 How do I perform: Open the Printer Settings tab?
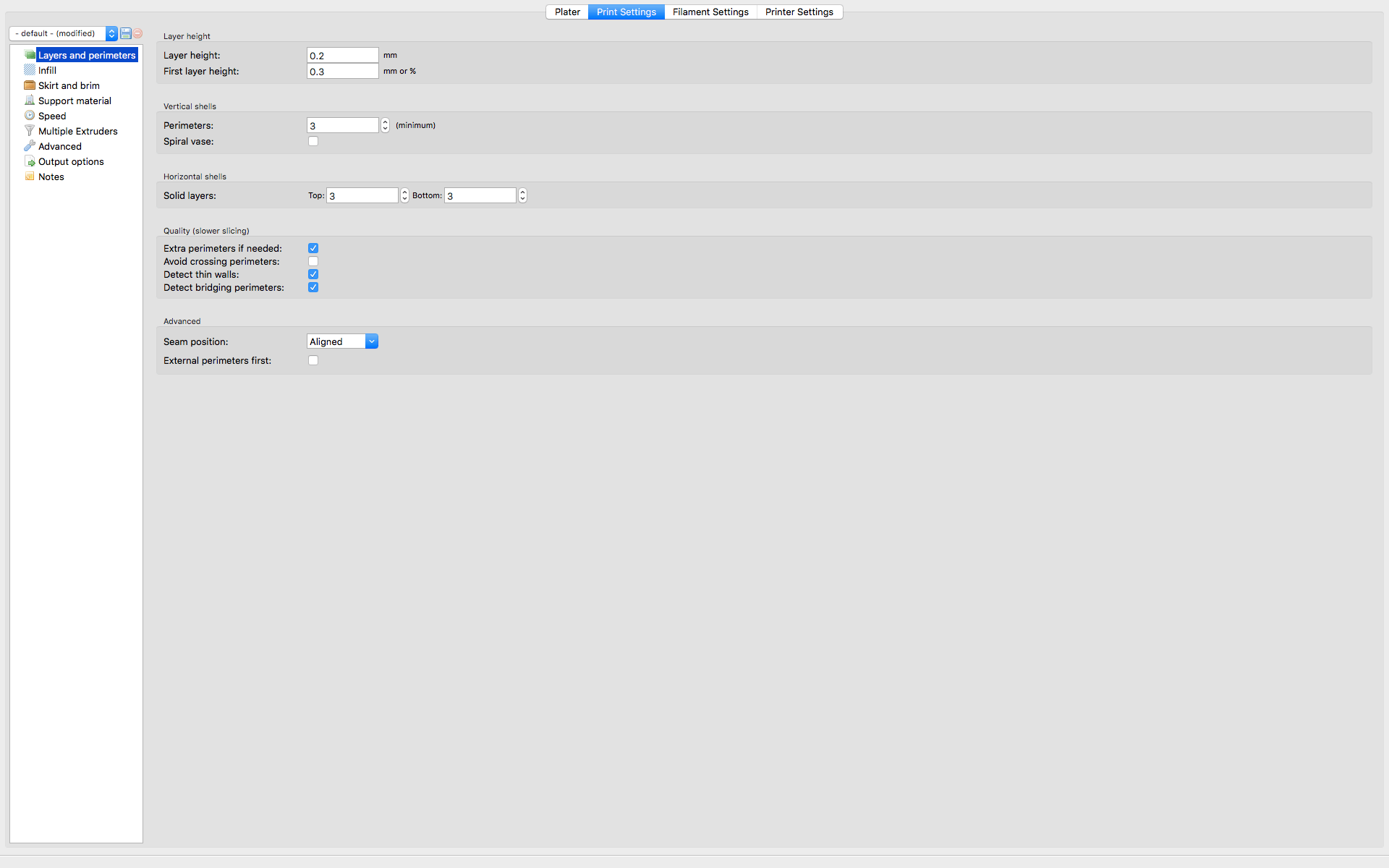click(x=799, y=12)
